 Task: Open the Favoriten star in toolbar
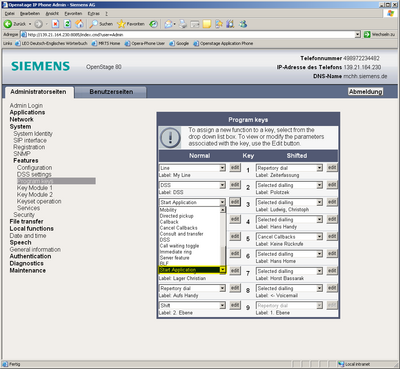[x=131, y=24]
